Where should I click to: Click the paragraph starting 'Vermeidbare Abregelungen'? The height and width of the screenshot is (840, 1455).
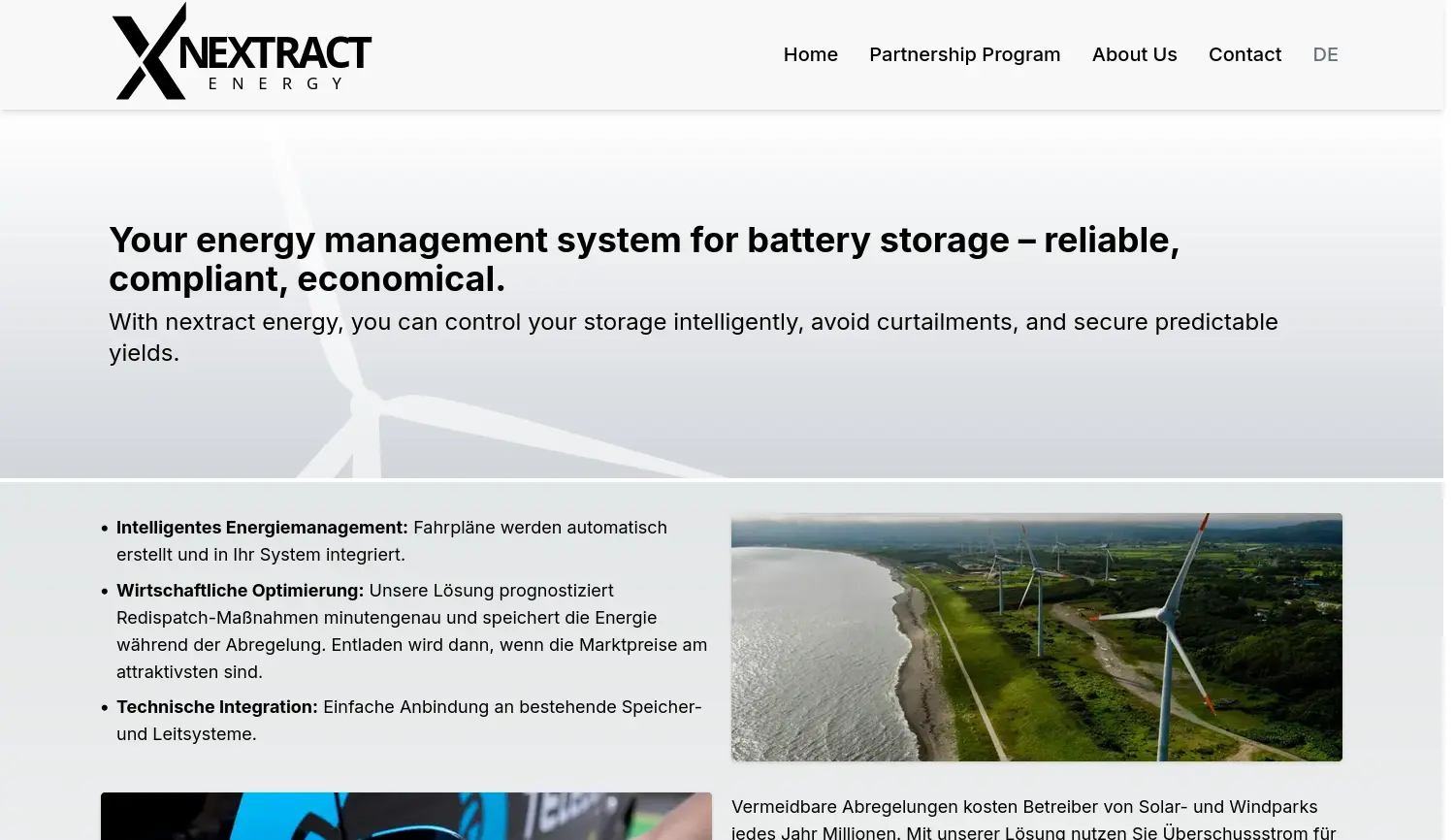[x=1033, y=820]
